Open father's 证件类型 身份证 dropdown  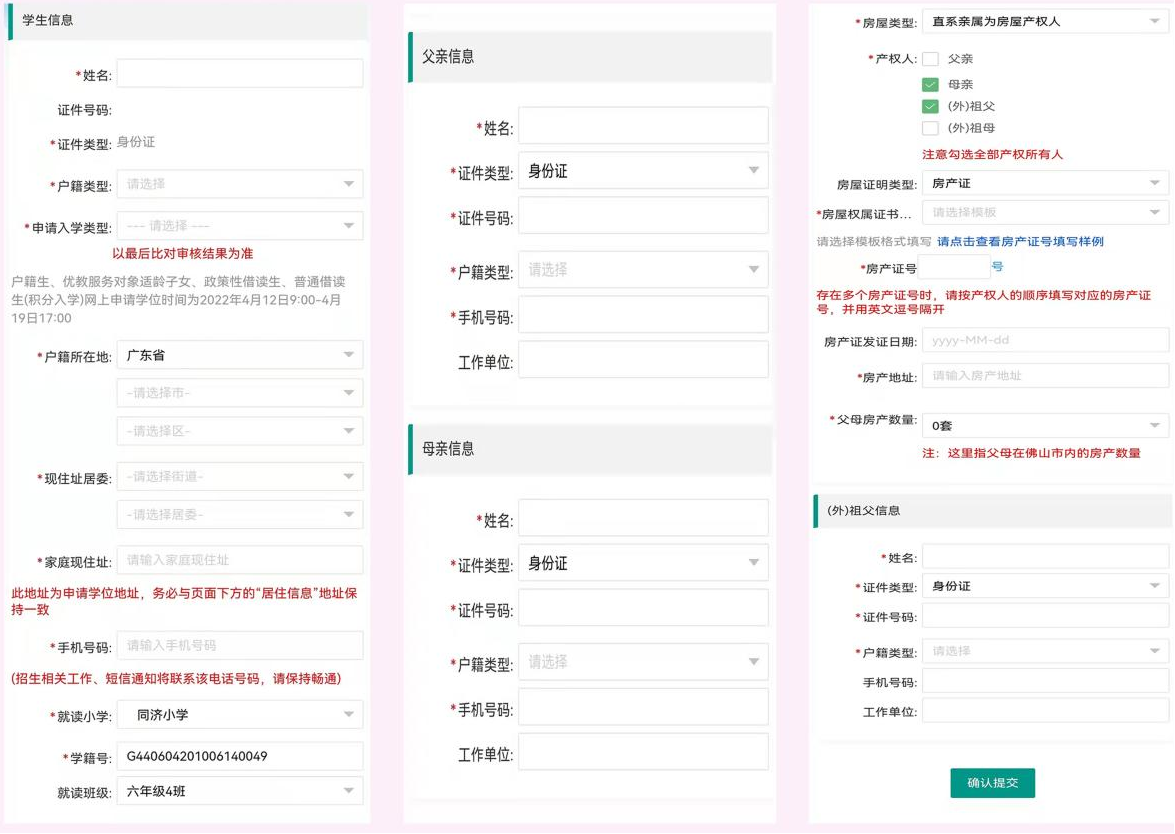tap(643, 171)
